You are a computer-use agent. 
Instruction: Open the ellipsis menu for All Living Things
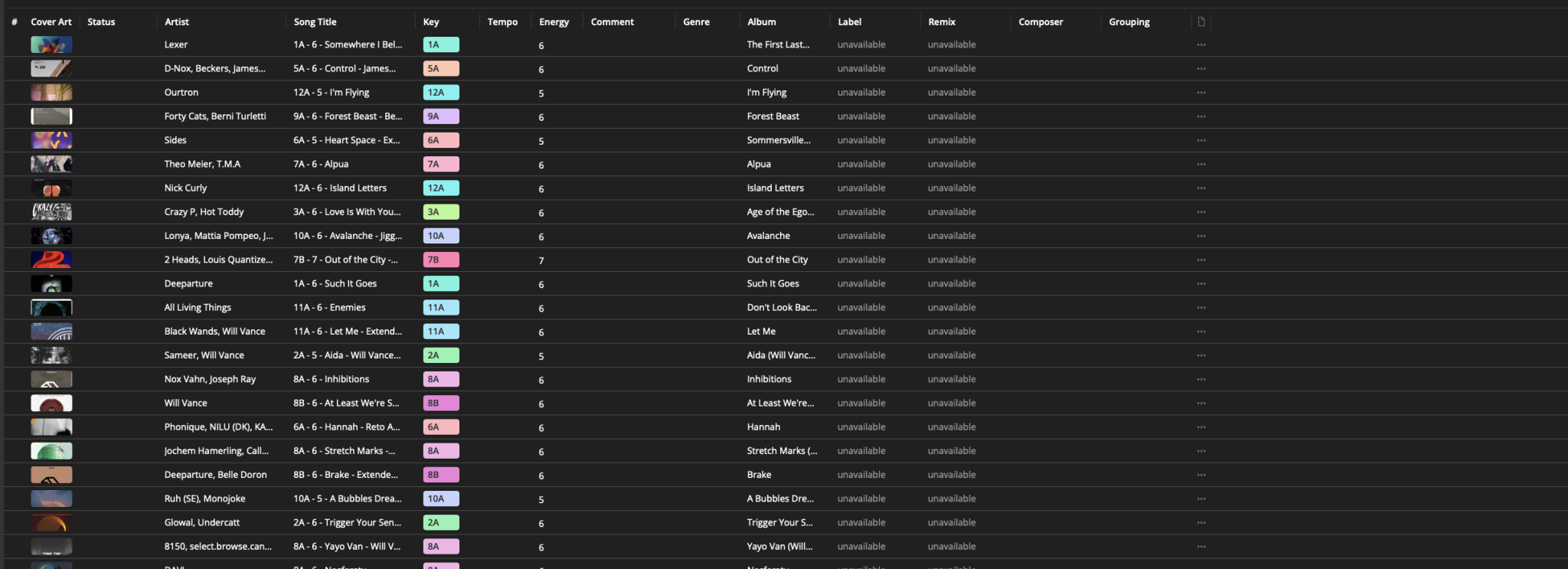[x=1200, y=308]
